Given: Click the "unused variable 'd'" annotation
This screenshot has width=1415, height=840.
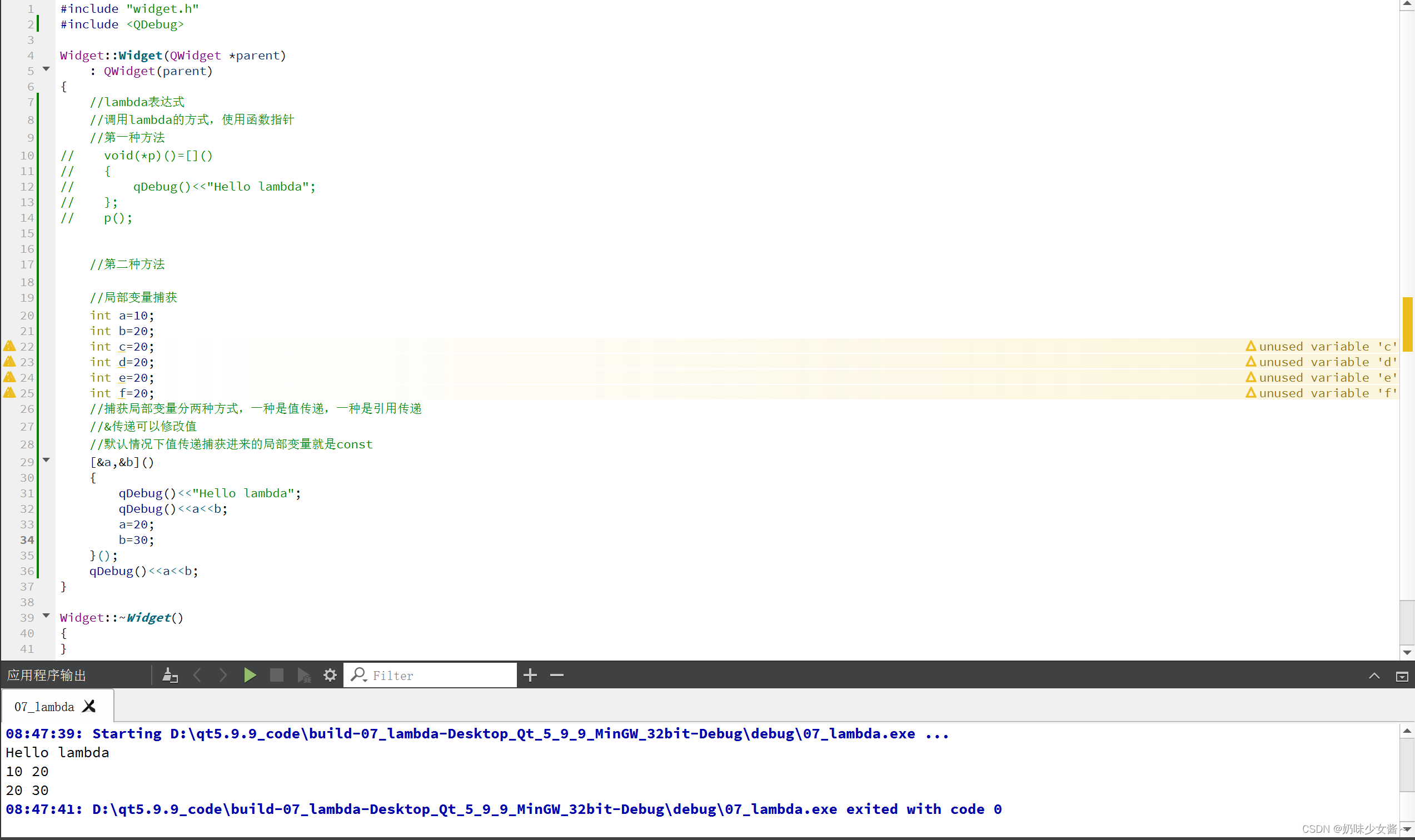Looking at the screenshot, I should coord(1322,362).
